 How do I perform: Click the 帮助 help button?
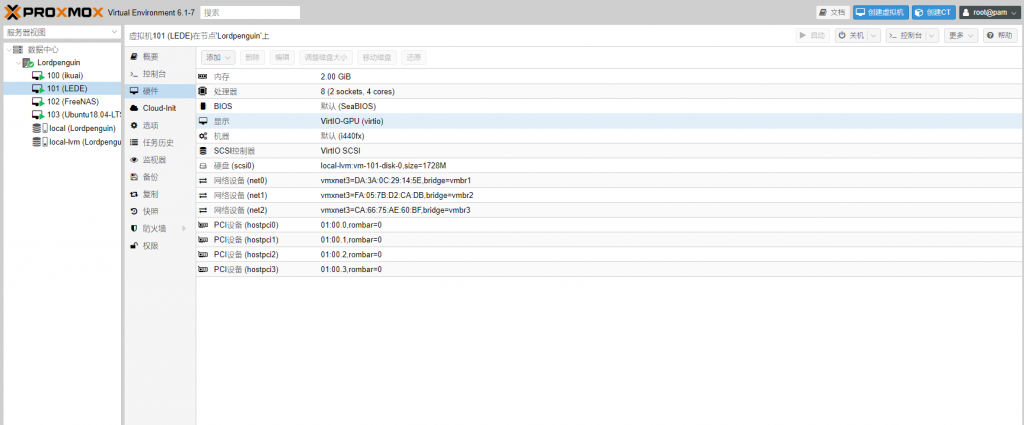[x=1000, y=35]
